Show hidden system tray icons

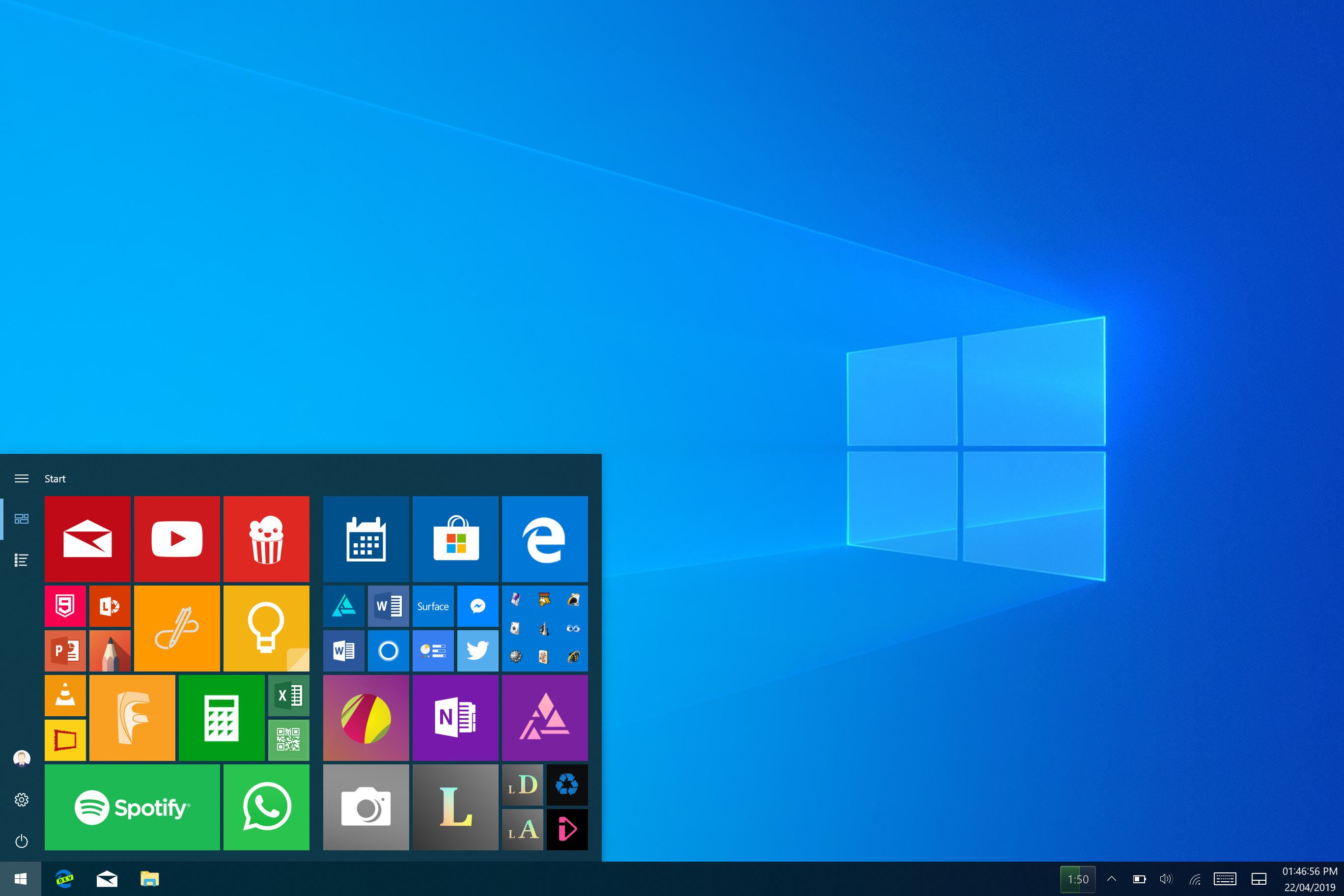[1112, 879]
